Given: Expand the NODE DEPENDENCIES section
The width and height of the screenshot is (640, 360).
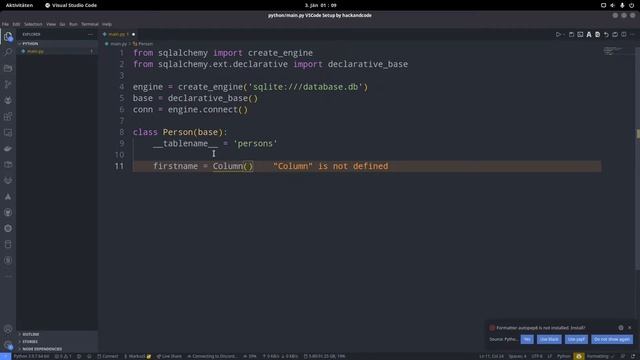Looking at the screenshot, I should [x=57, y=349].
